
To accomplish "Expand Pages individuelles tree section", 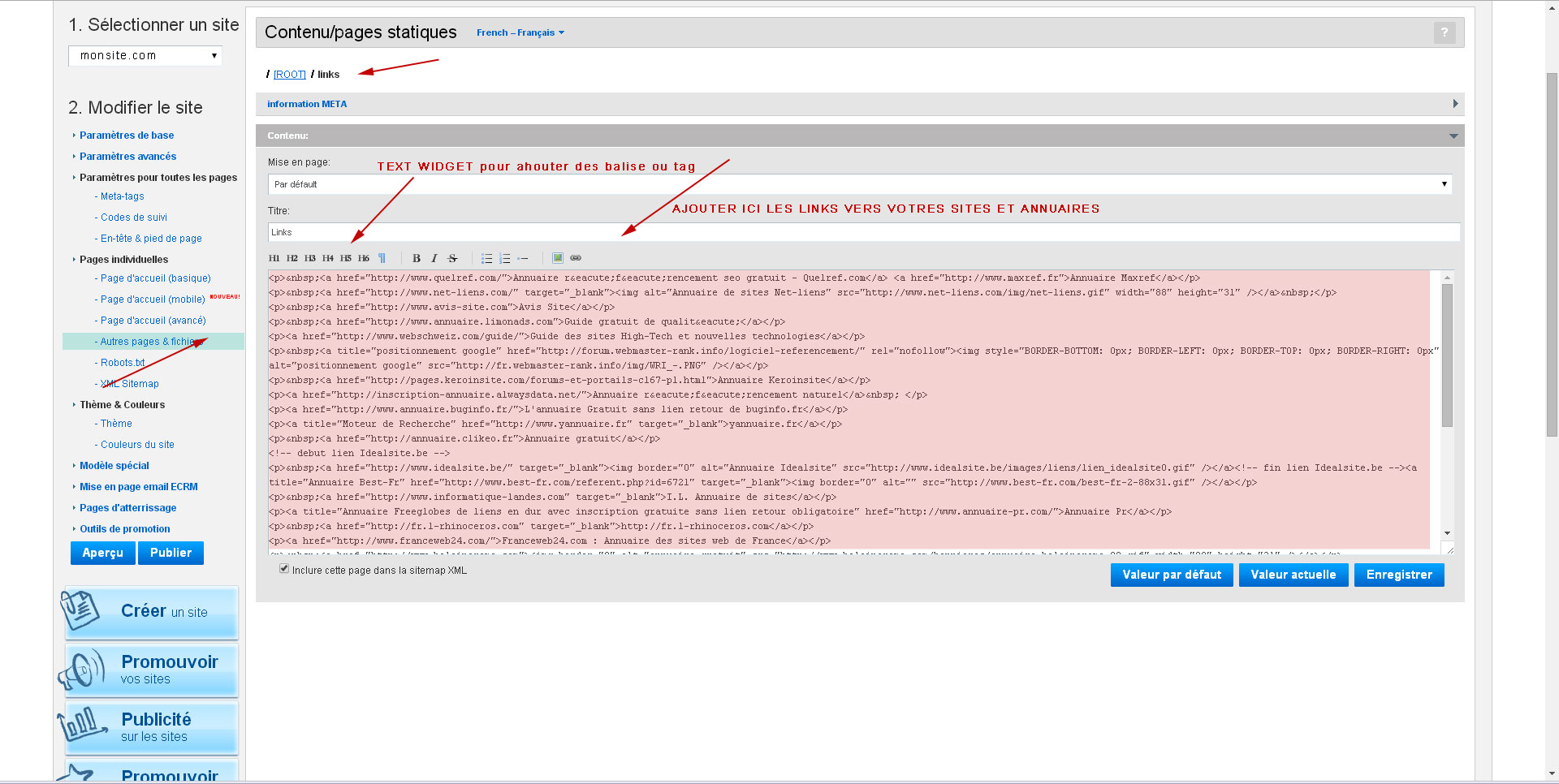I will tap(123, 259).
